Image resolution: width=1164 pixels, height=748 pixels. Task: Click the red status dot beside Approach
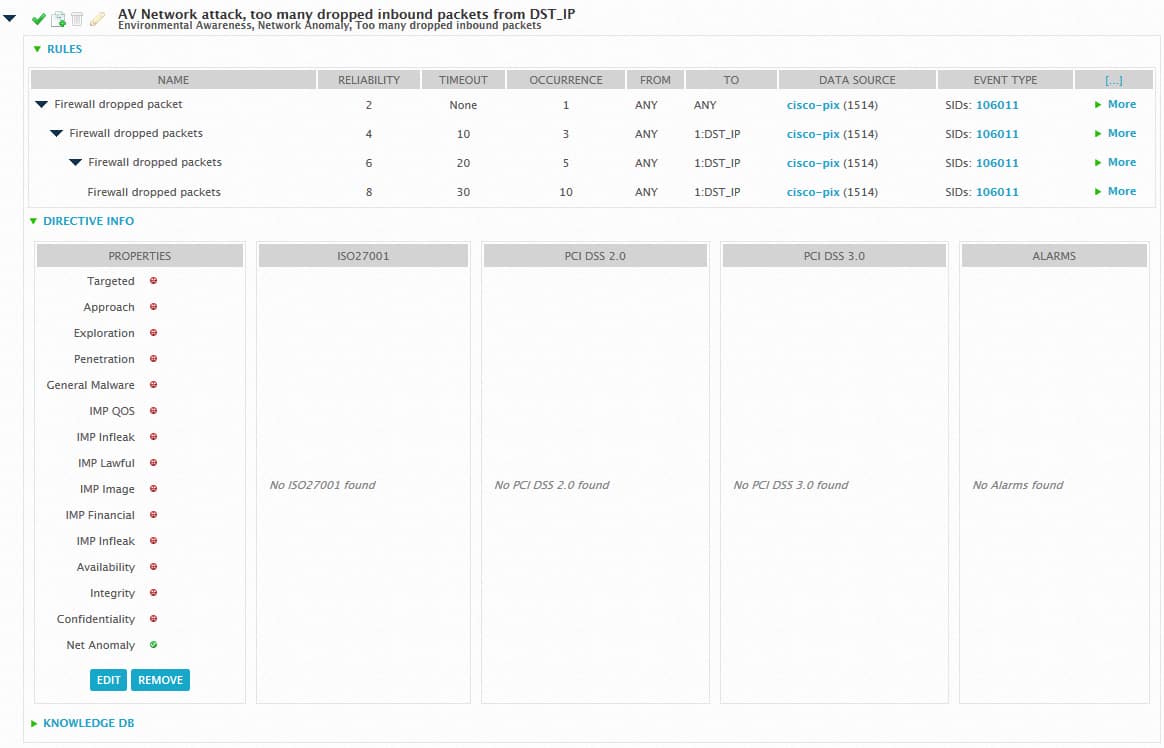(x=154, y=306)
